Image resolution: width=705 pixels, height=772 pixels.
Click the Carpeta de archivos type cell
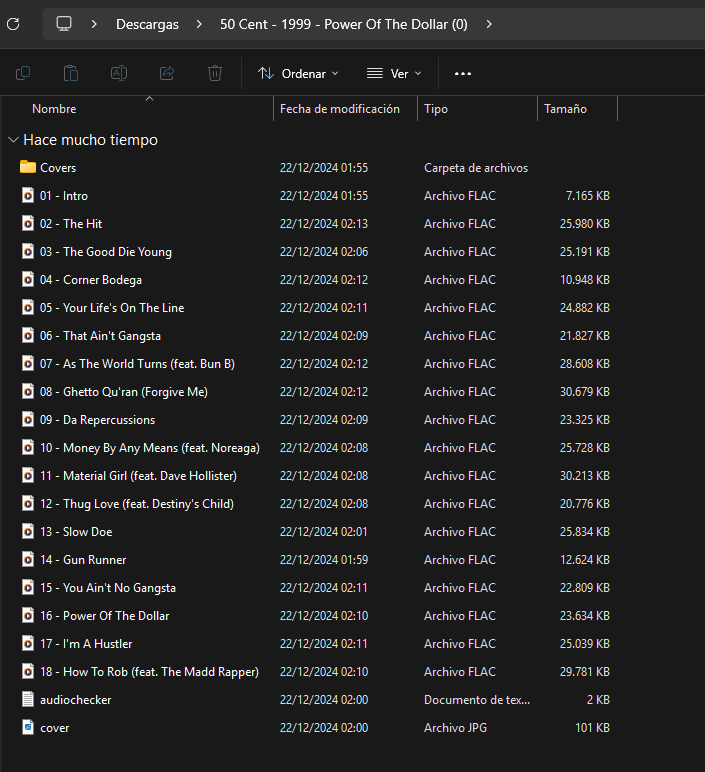(476, 168)
